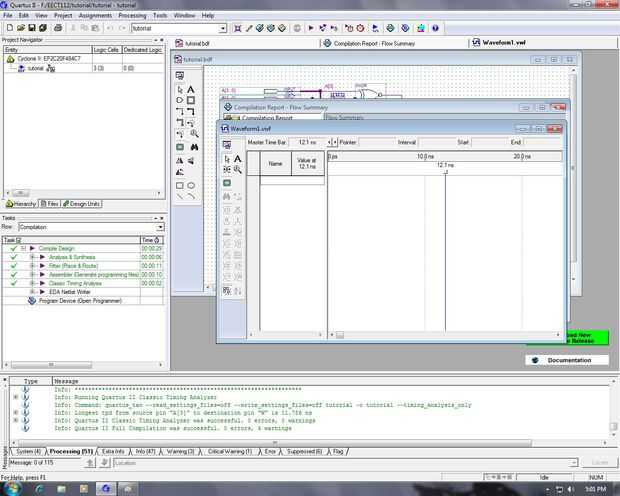Screen dimensions: 620x496
Task: Click the message Location input field
Action: (x=346, y=462)
